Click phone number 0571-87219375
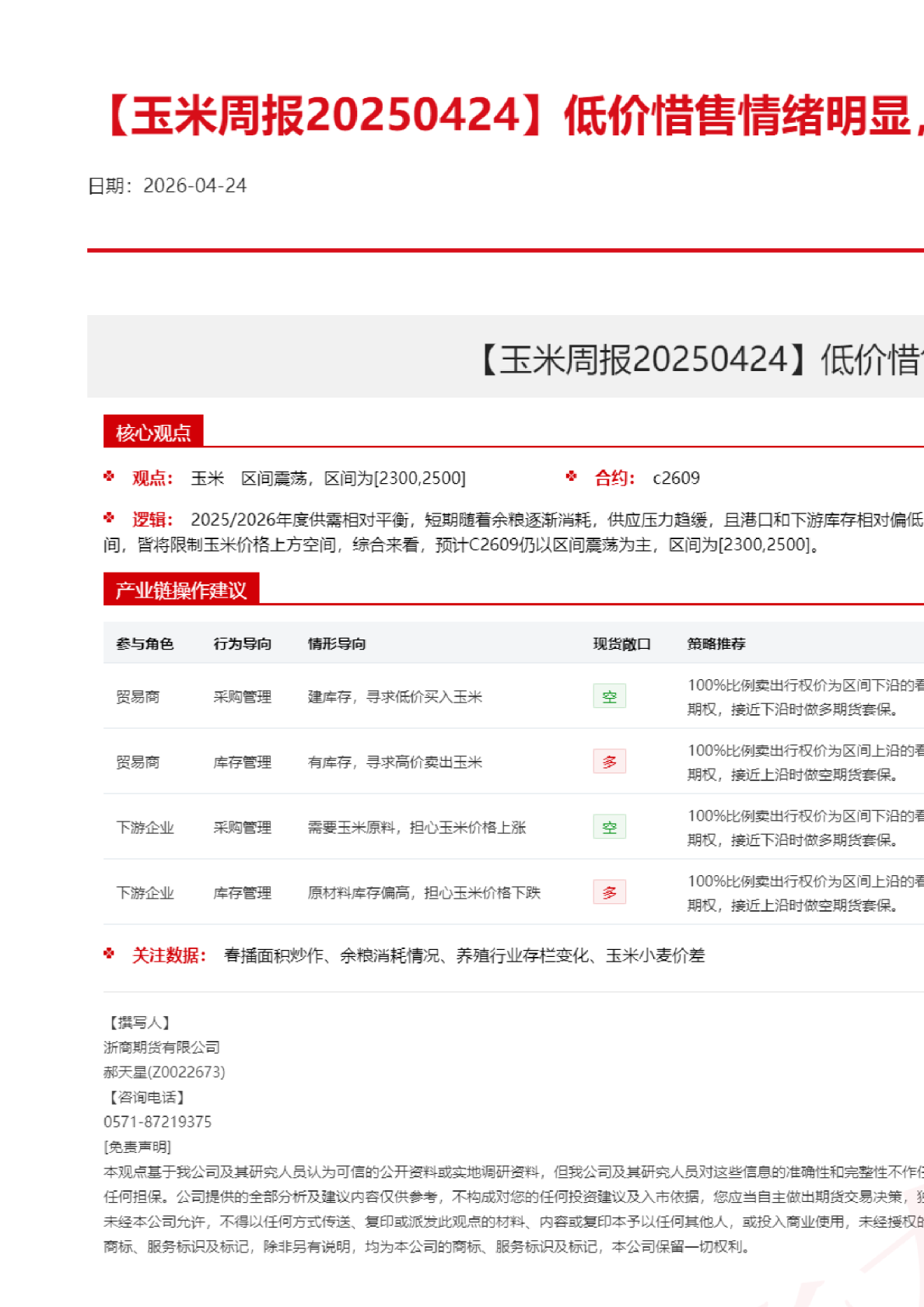Viewport: 924px width, 1307px height. 157,1122
